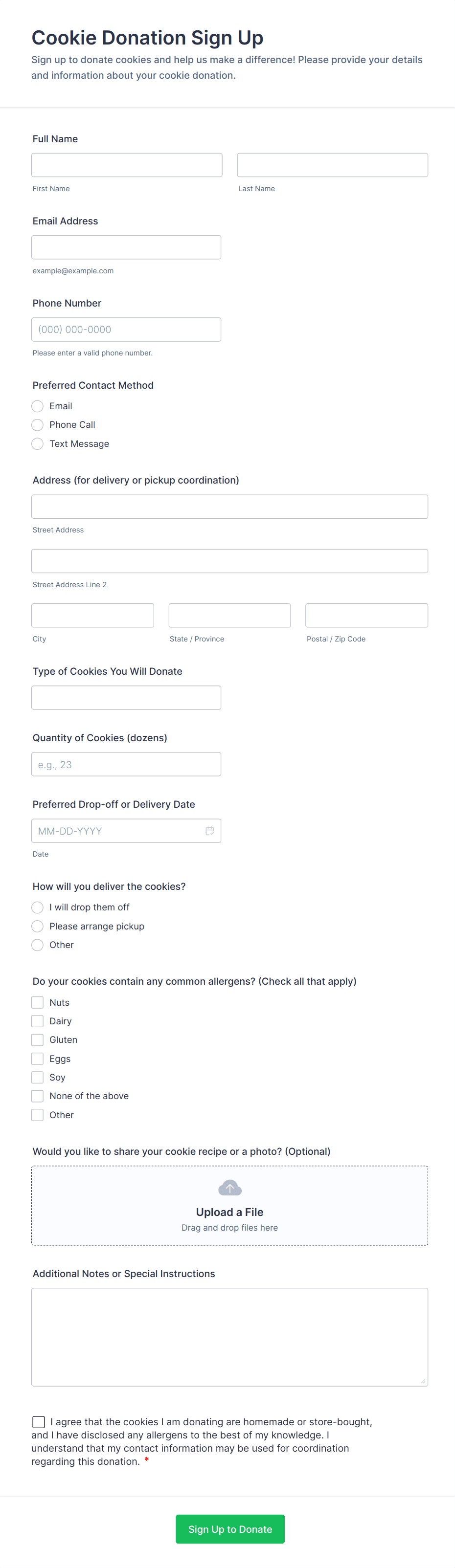Check None of the above allergens
Image resolution: width=455 pixels, height=1568 pixels.
[38, 1096]
